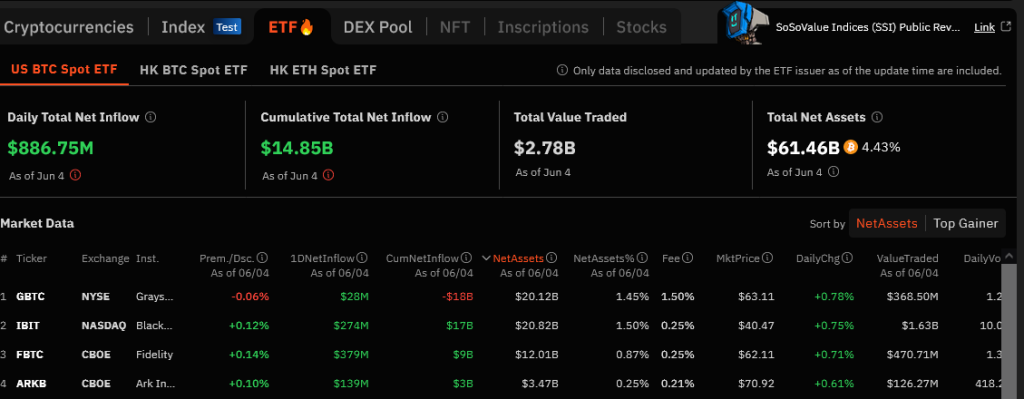Click IBIT 1D net inflow $274M

click(x=351, y=325)
